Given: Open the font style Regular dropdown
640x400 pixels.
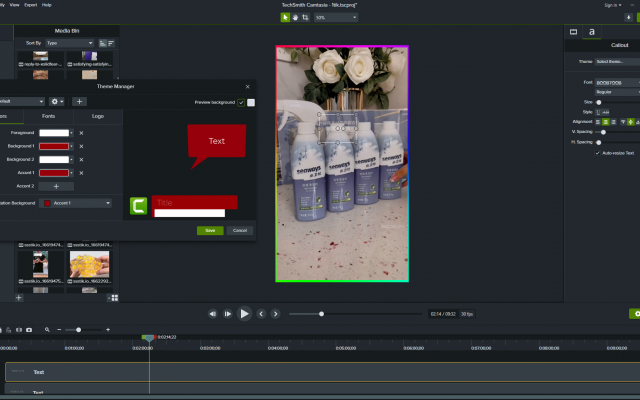Looking at the screenshot, I should coord(617,92).
